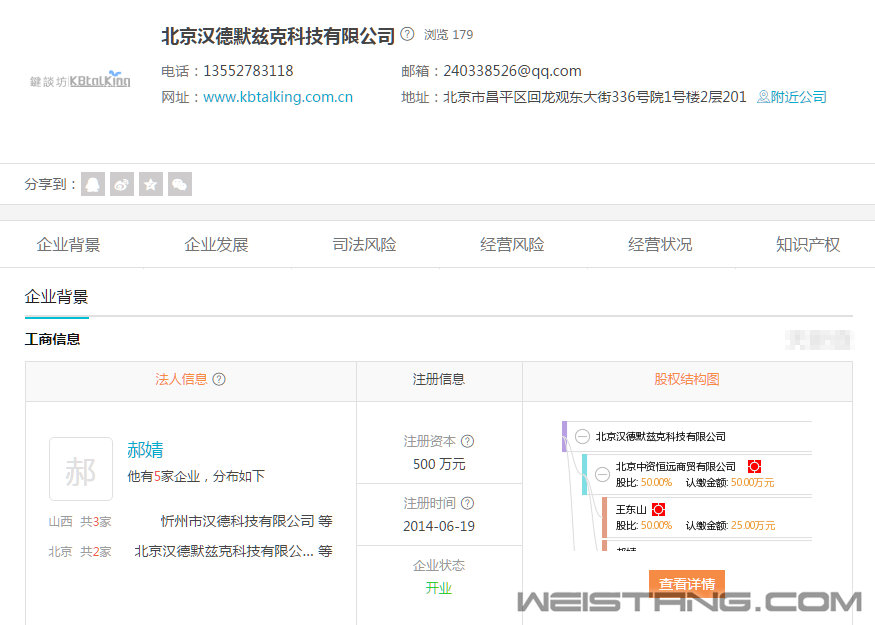
Task: Open the help icon next to 法人信息
Action: click(x=219, y=379)
